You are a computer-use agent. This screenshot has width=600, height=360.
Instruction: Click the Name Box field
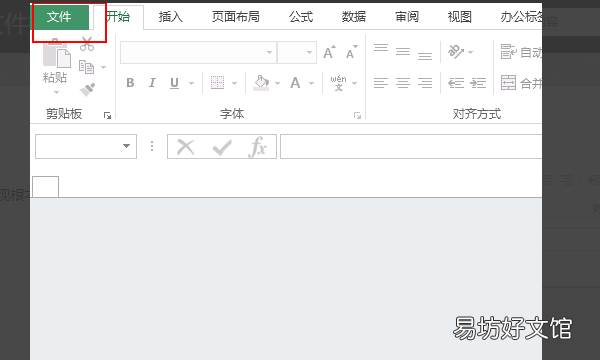click(86, 146)
